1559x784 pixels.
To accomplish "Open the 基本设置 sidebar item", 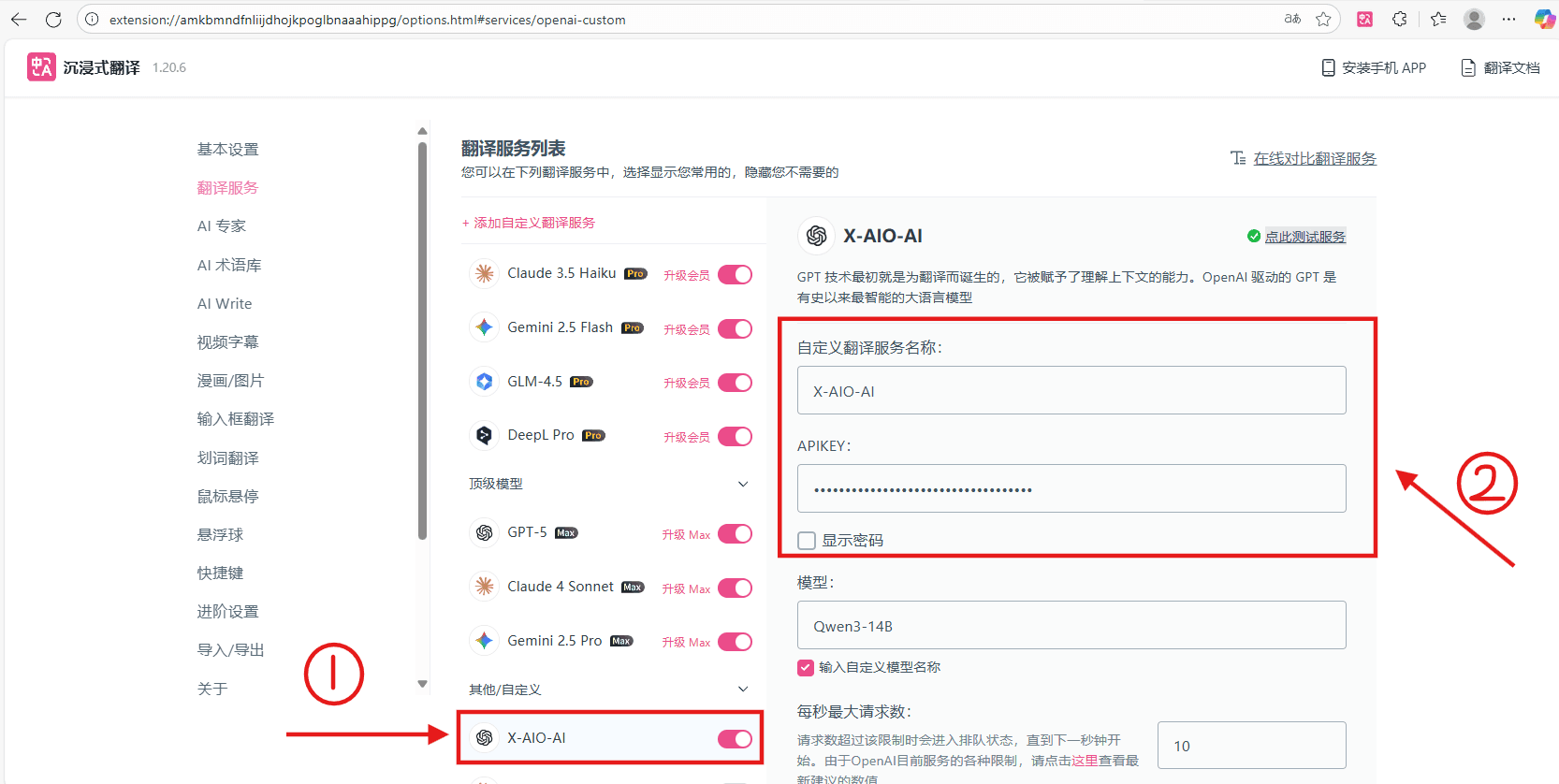I will pos(227,150).
